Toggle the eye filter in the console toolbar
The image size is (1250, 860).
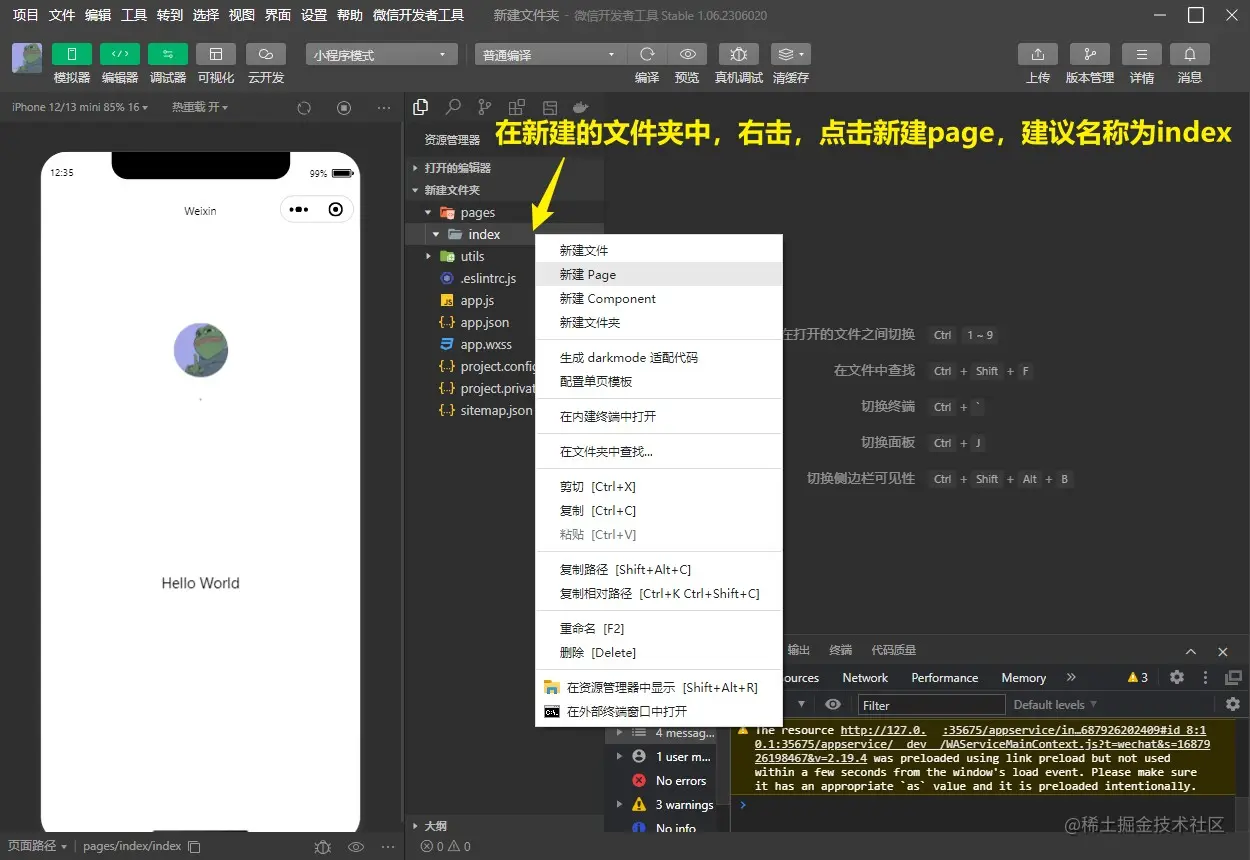point(832,704)
